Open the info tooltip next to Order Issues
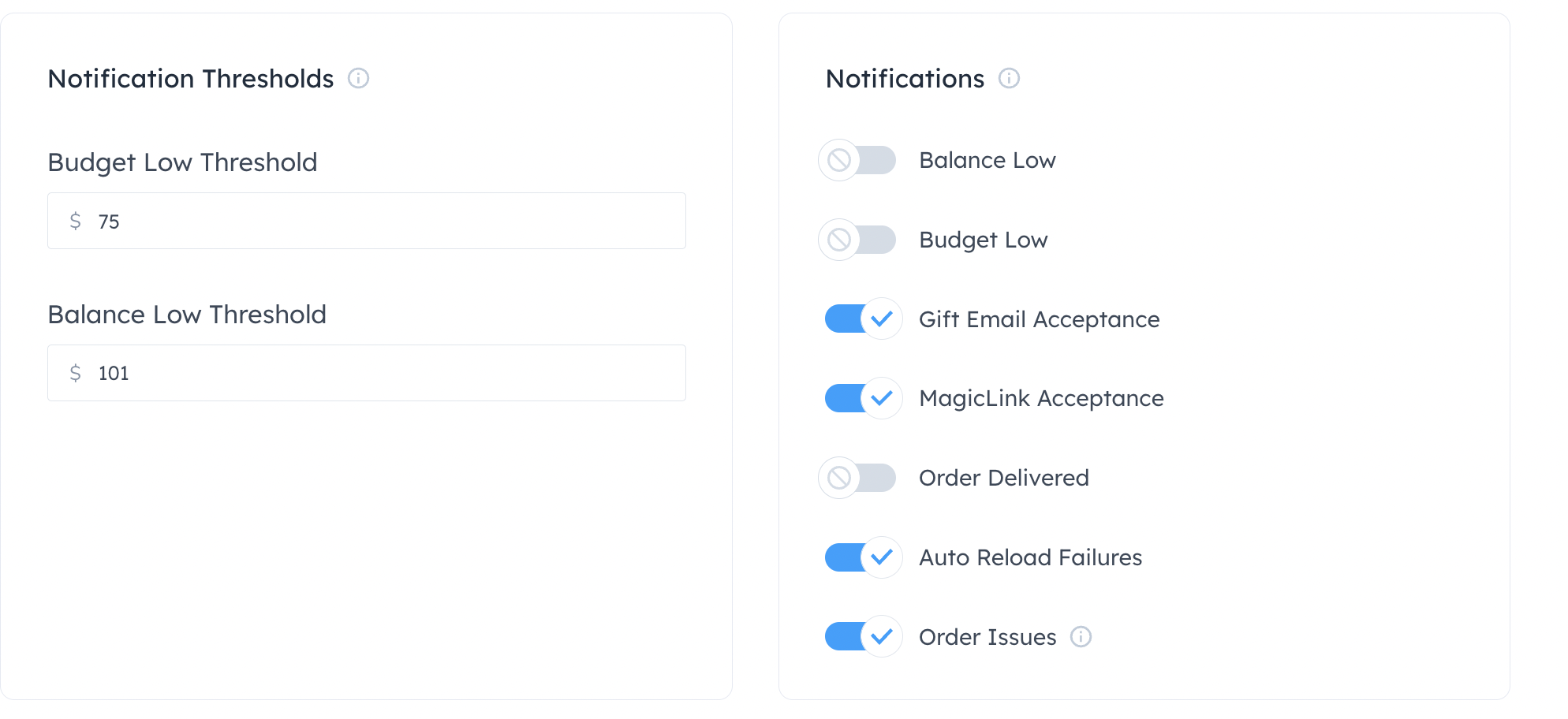1568x719 pixels. point(1081,637)
